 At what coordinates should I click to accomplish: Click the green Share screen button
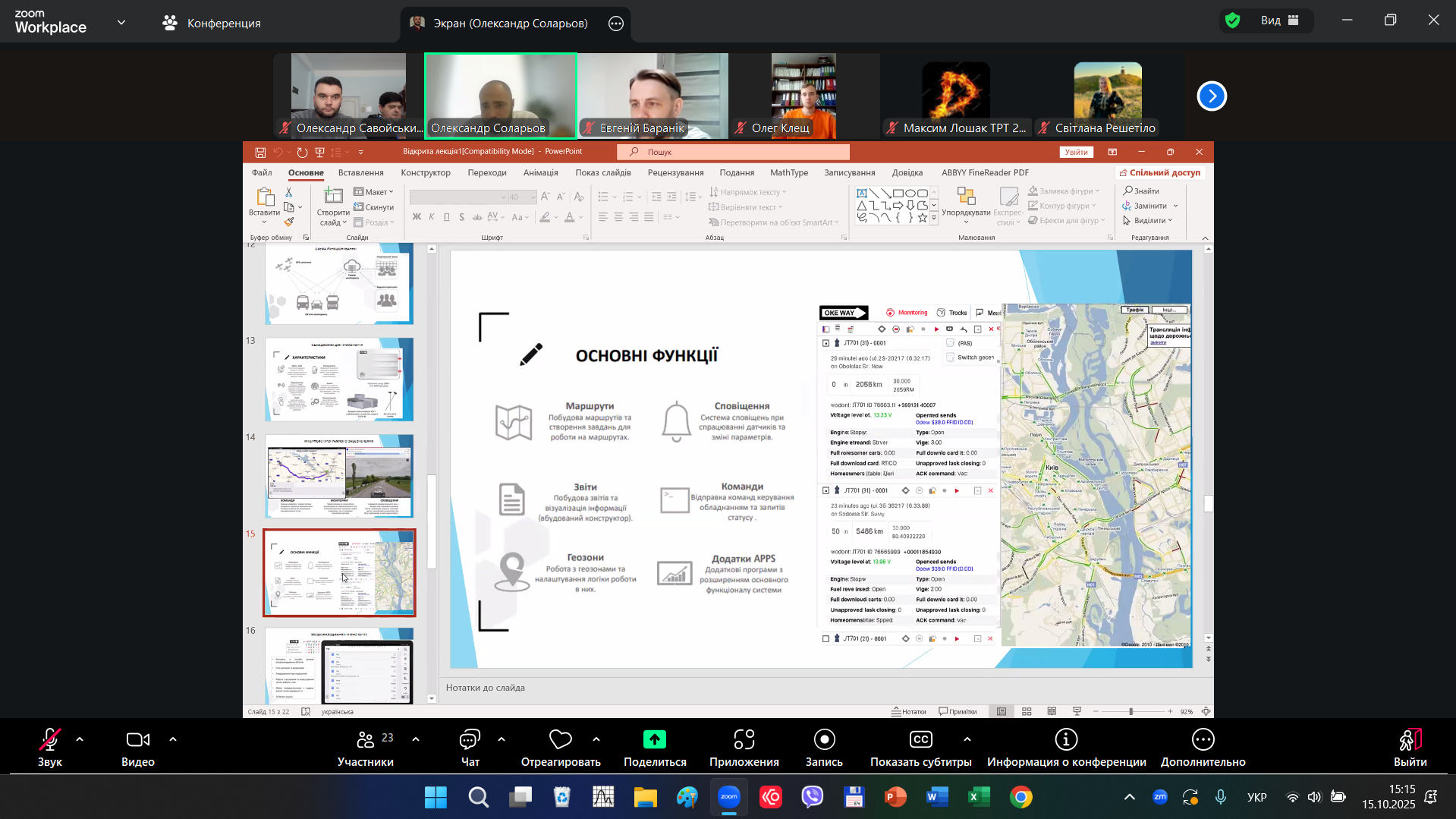(654, 740)
